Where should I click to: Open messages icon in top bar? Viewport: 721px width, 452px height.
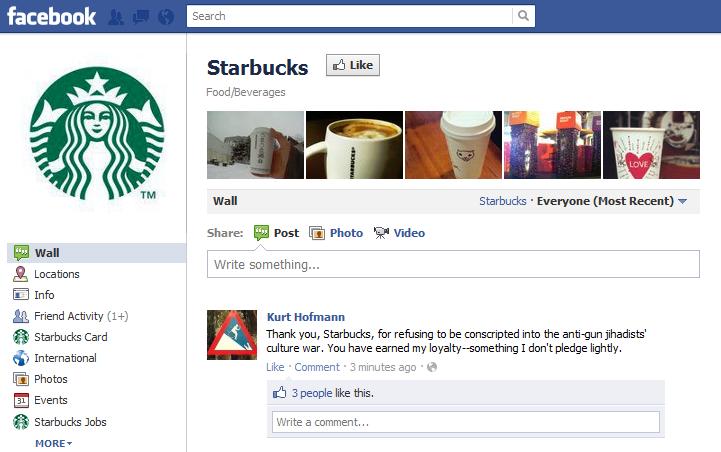tap(141, 17)
